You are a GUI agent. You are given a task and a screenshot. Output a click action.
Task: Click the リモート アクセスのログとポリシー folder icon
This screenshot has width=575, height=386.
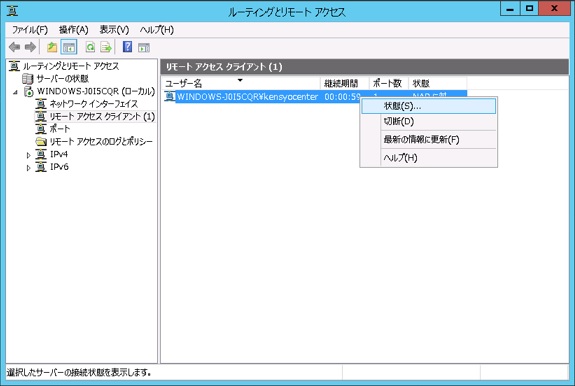41,141
